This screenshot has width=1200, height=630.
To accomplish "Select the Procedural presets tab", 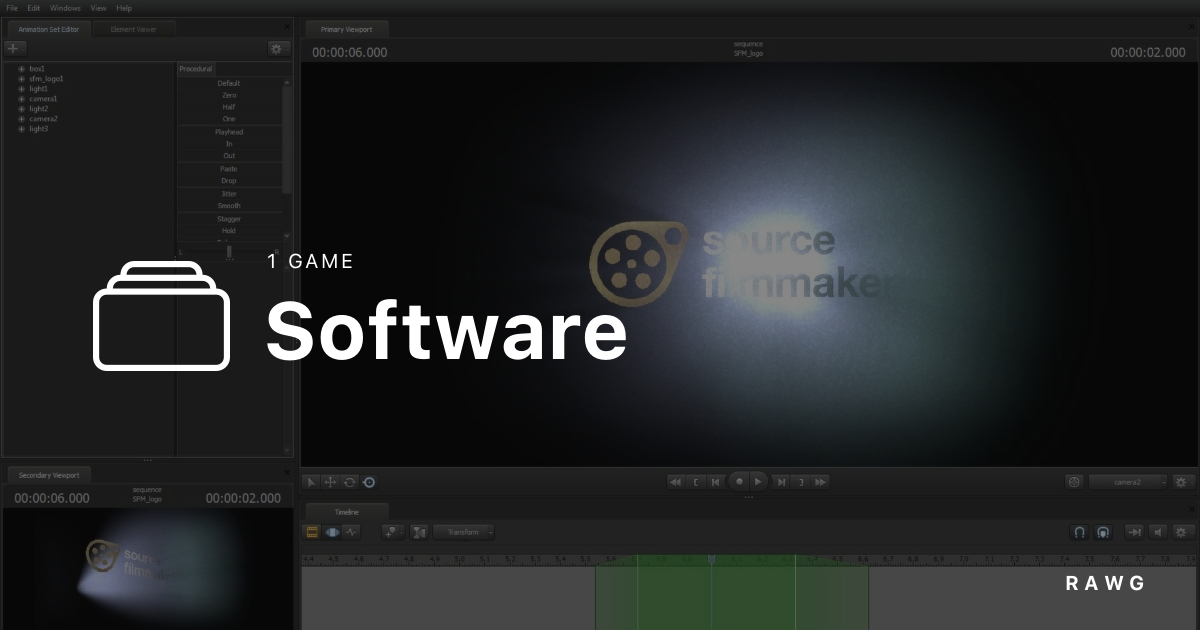I will coord(196,69).
